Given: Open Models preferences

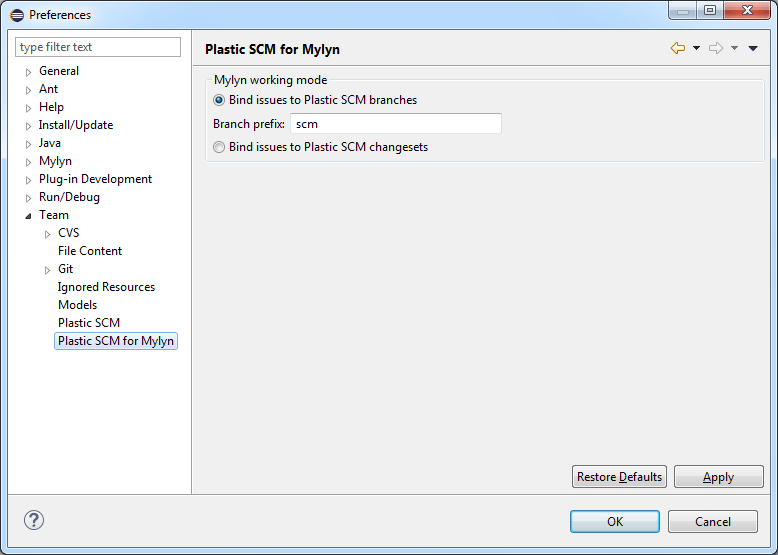Looking at the screenshot, I should click(77, 305).
